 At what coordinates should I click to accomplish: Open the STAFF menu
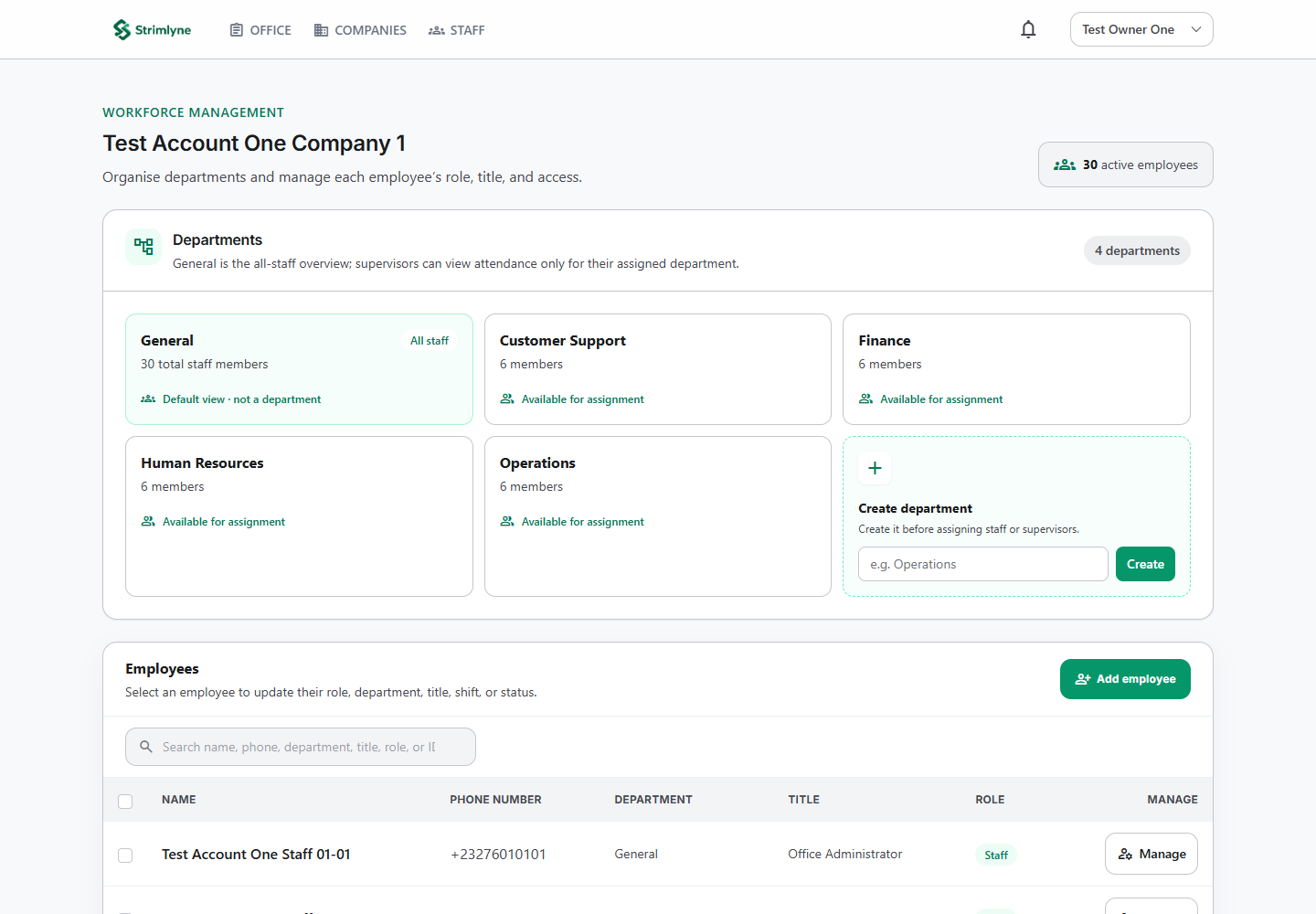coord(457,30)
